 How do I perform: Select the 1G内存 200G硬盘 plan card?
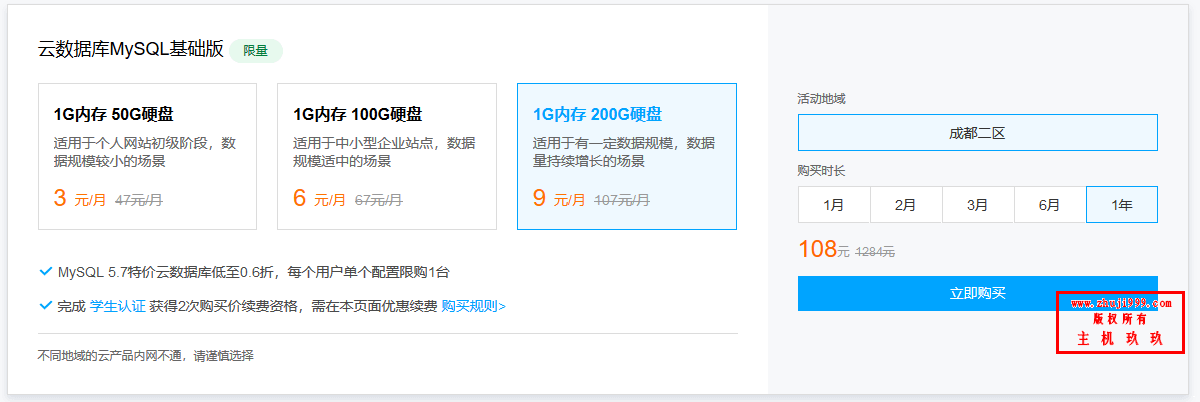pyautogui.click(x=627, y=156)
